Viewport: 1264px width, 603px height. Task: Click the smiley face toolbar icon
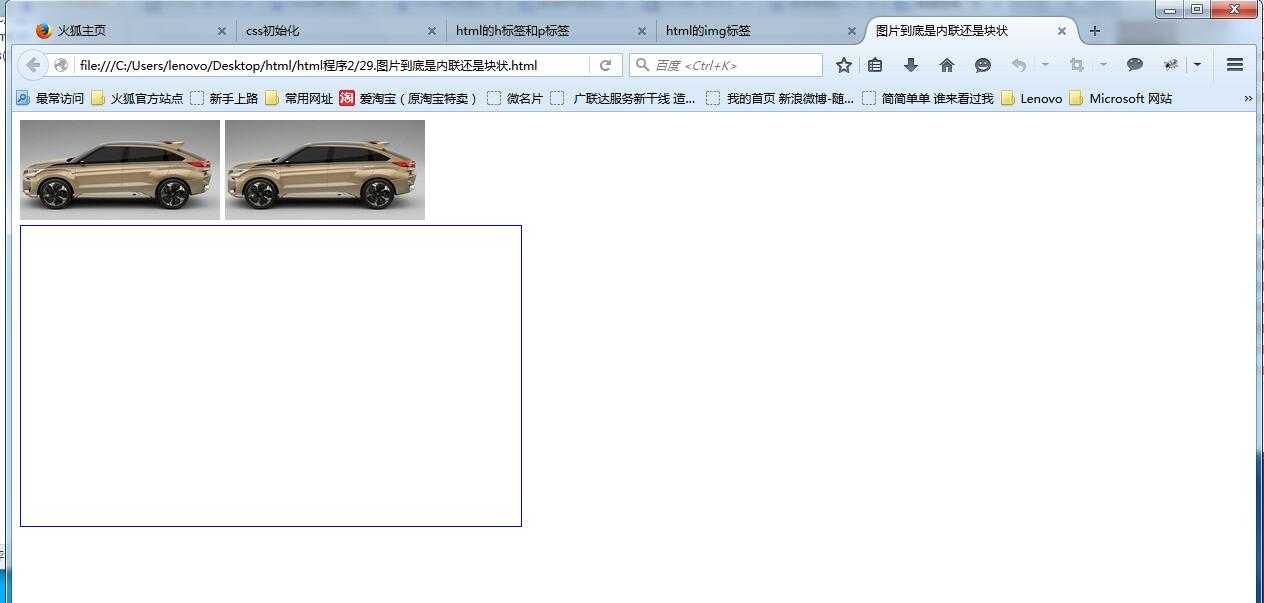click(x=983, y=65)
